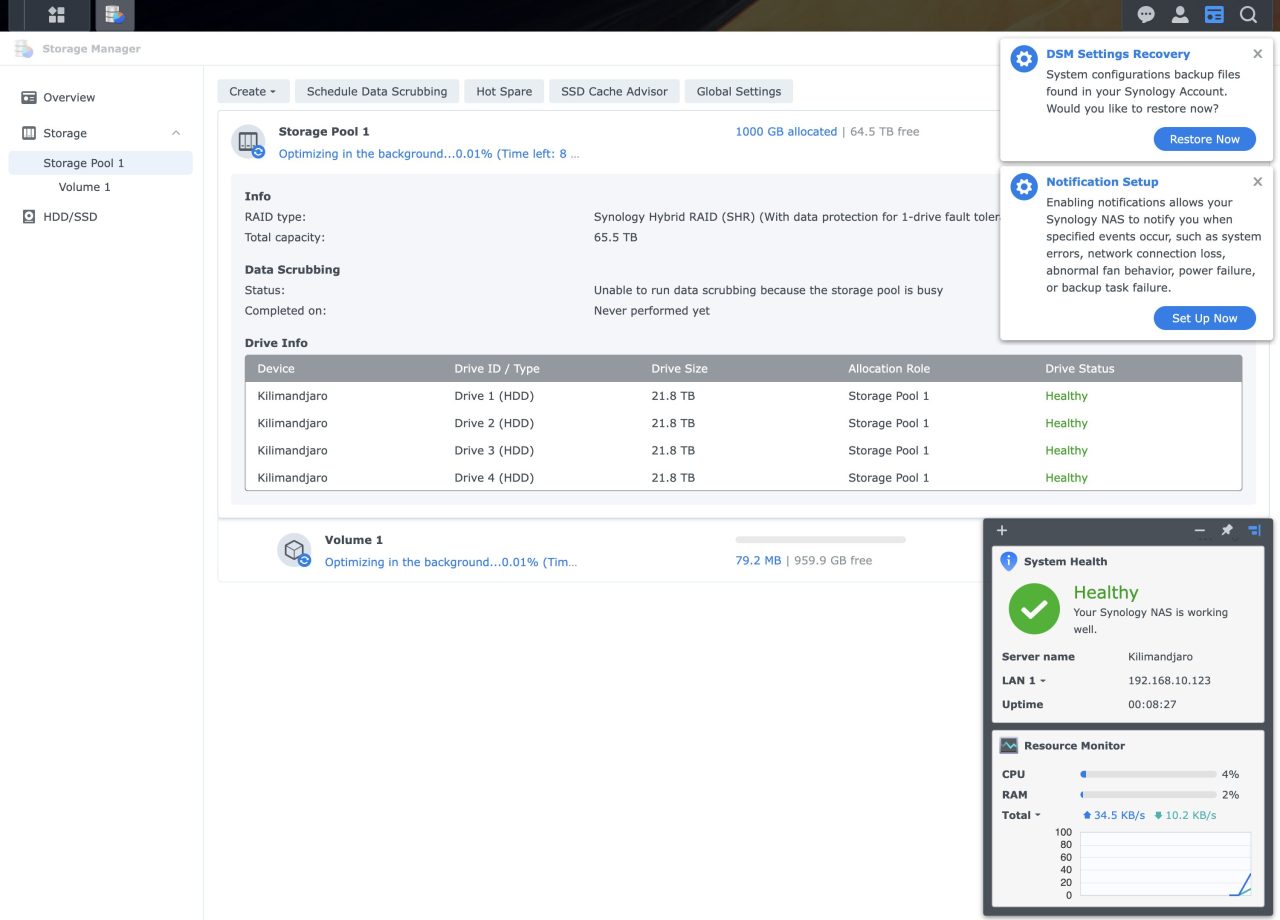Image resolution: width=1280 pixels, height=920 pixels.
Task: Select the Drive 1 (HDD) row
Action: (744, 396)
